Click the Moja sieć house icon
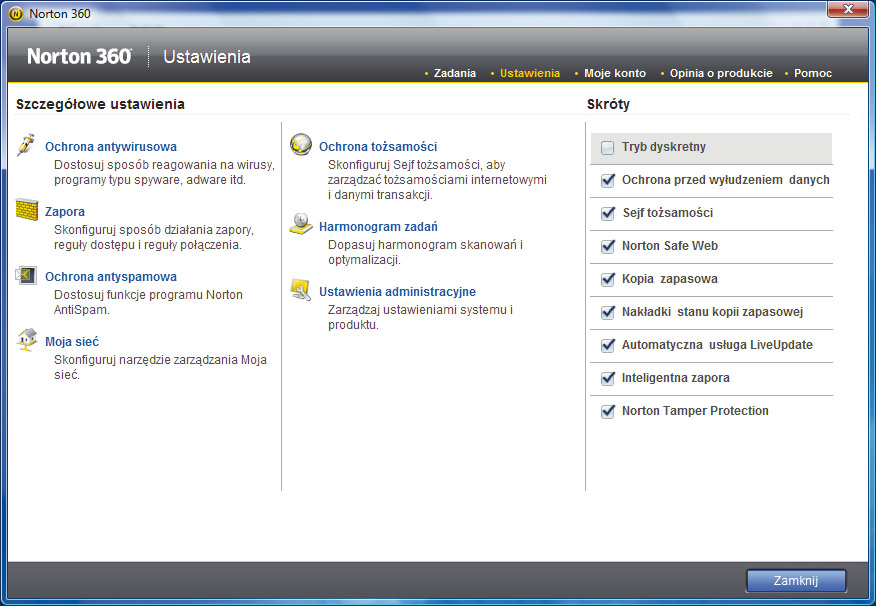Image resolution: width=876 pixels, height=606 pixels. 27,340
